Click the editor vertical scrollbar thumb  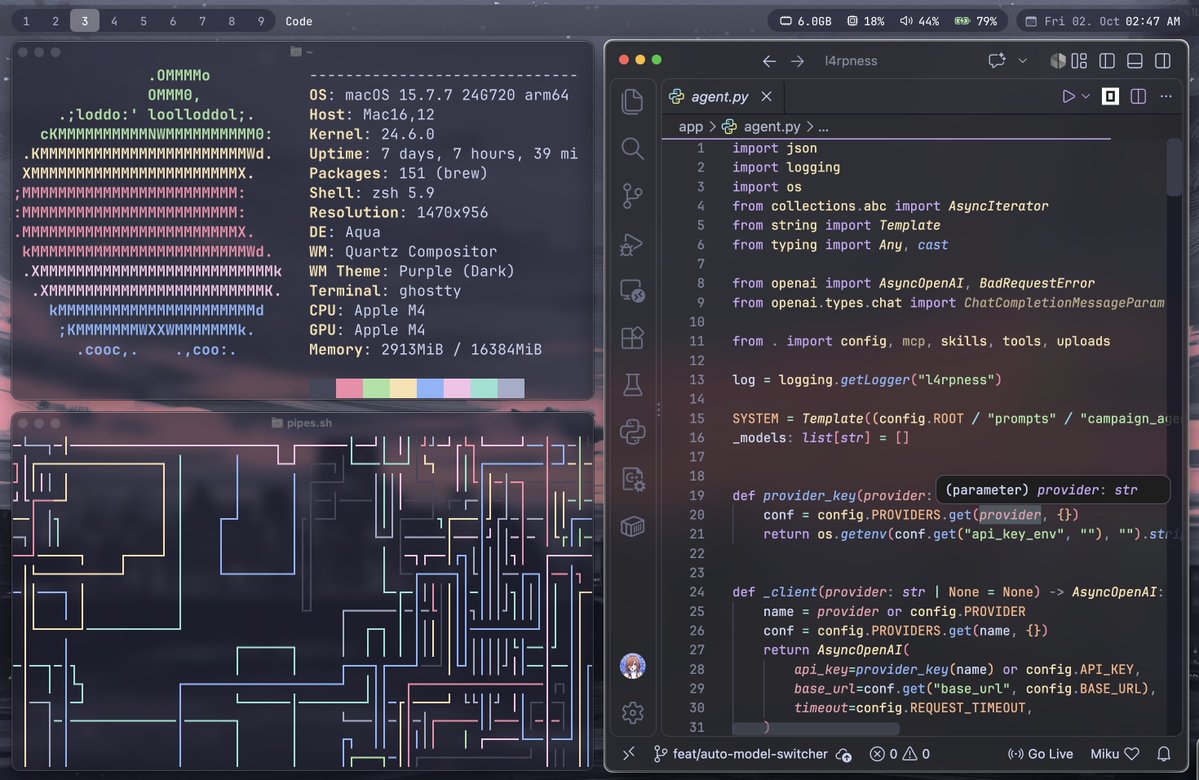click(1174, 167)
